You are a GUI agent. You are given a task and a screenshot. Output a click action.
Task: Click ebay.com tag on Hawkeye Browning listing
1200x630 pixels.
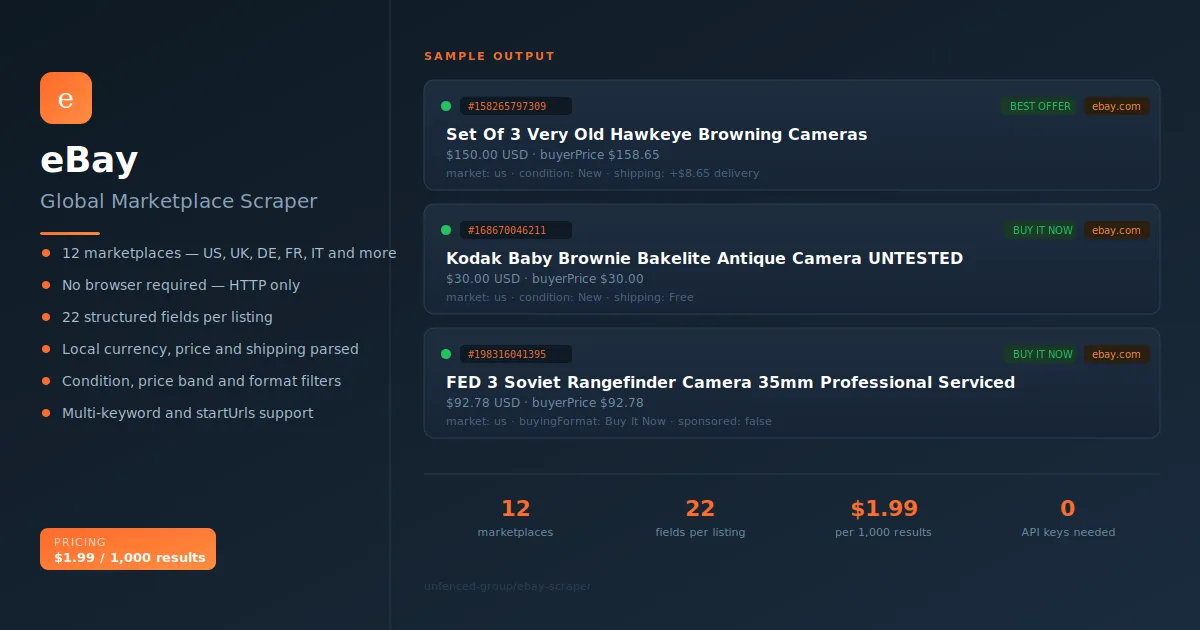pos(1116,106)
